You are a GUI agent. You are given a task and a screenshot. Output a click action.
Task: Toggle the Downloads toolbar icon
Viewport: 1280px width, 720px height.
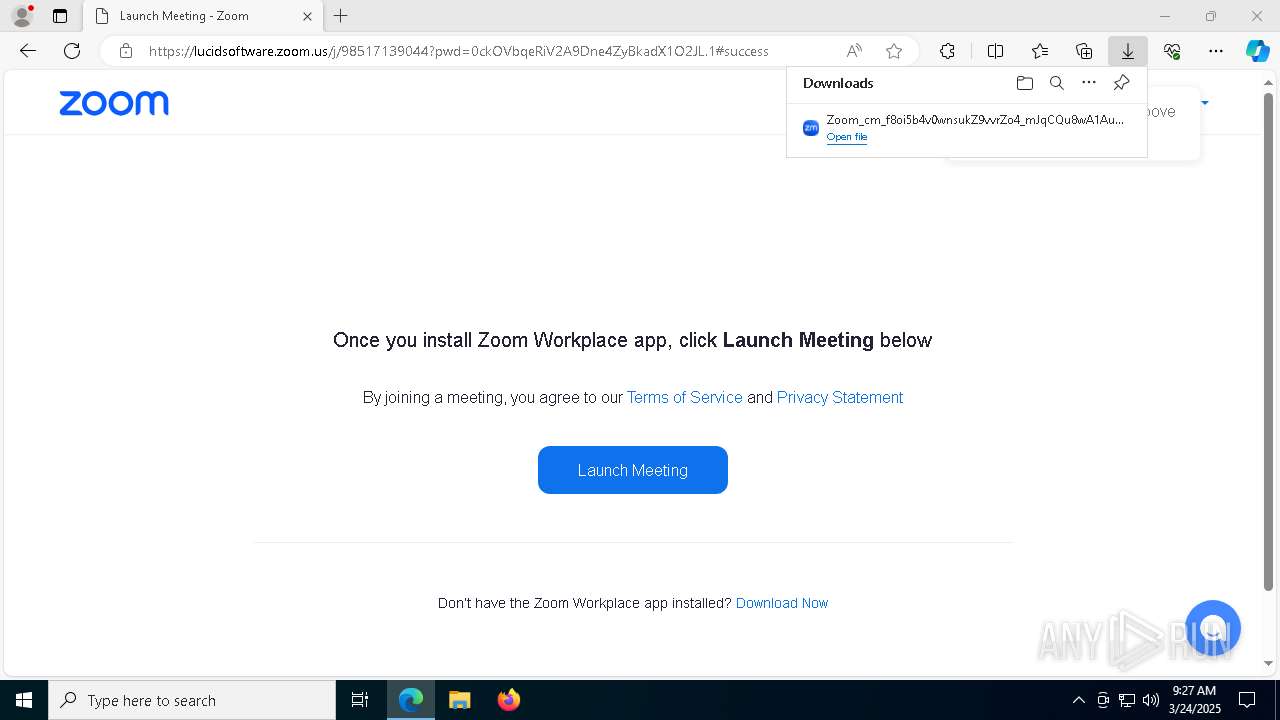point(1127,51)
